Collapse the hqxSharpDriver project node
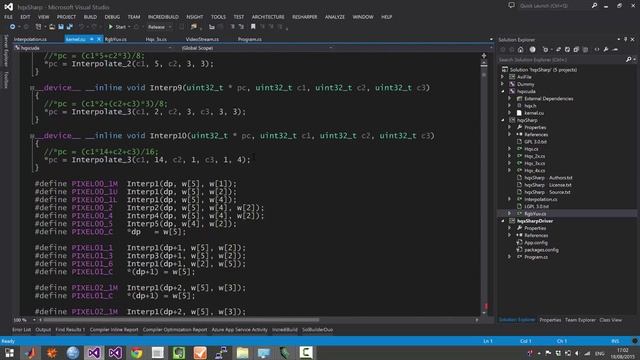The width and height of the screenshot is (640, 360). pyautogui.click(x=503, y=221)
